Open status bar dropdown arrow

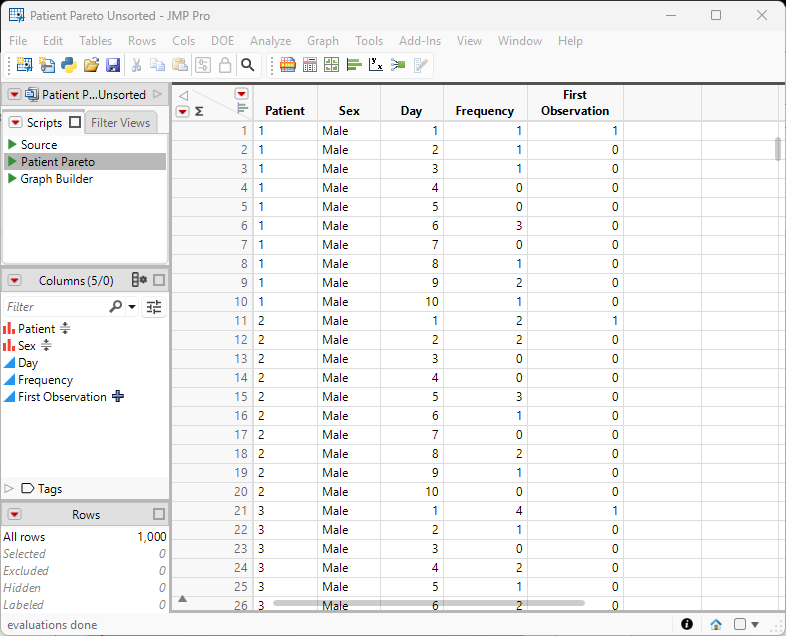(755, 624)
